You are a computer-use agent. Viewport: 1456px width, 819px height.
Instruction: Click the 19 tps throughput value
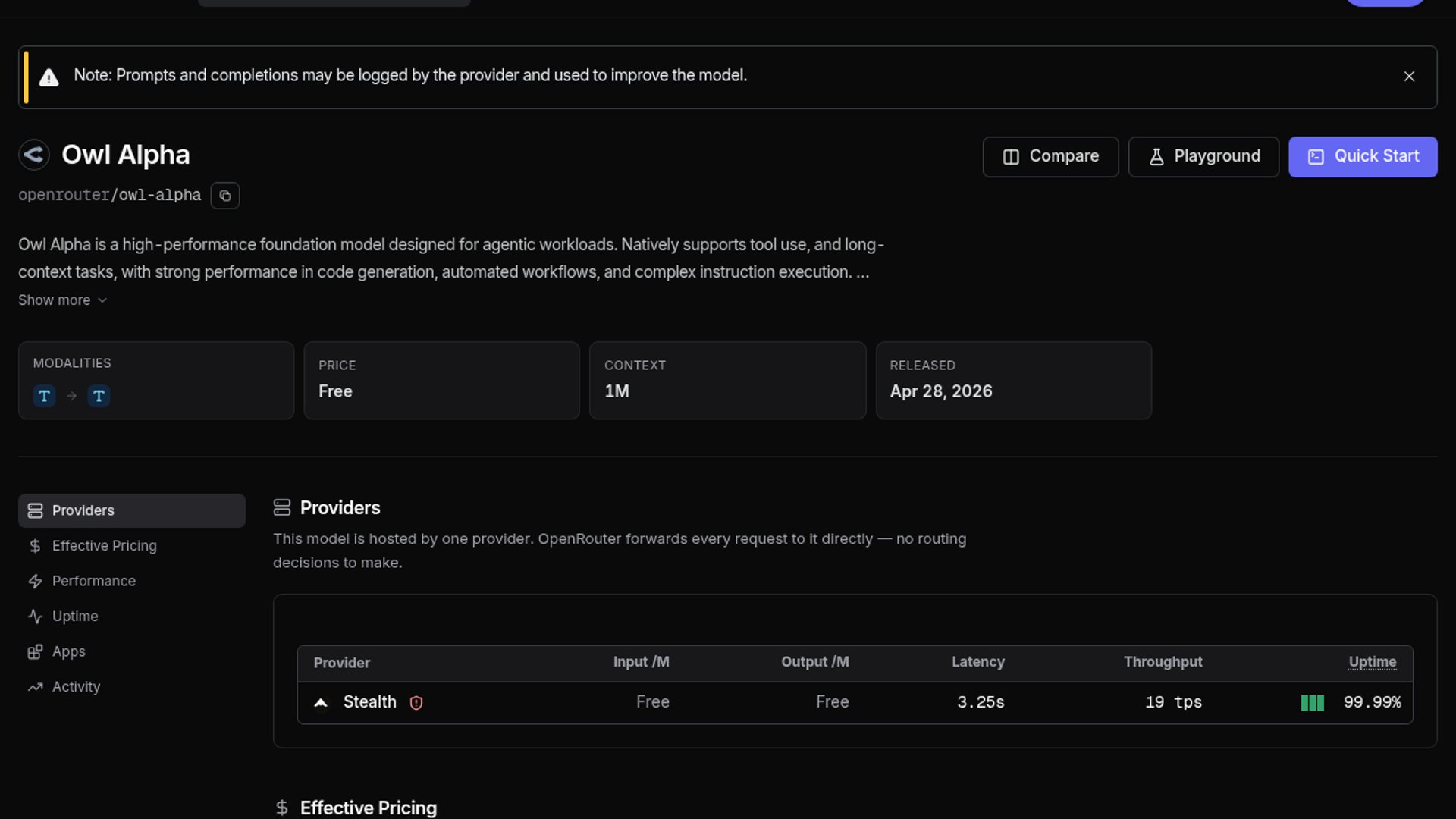click(x=1173, y=702)
